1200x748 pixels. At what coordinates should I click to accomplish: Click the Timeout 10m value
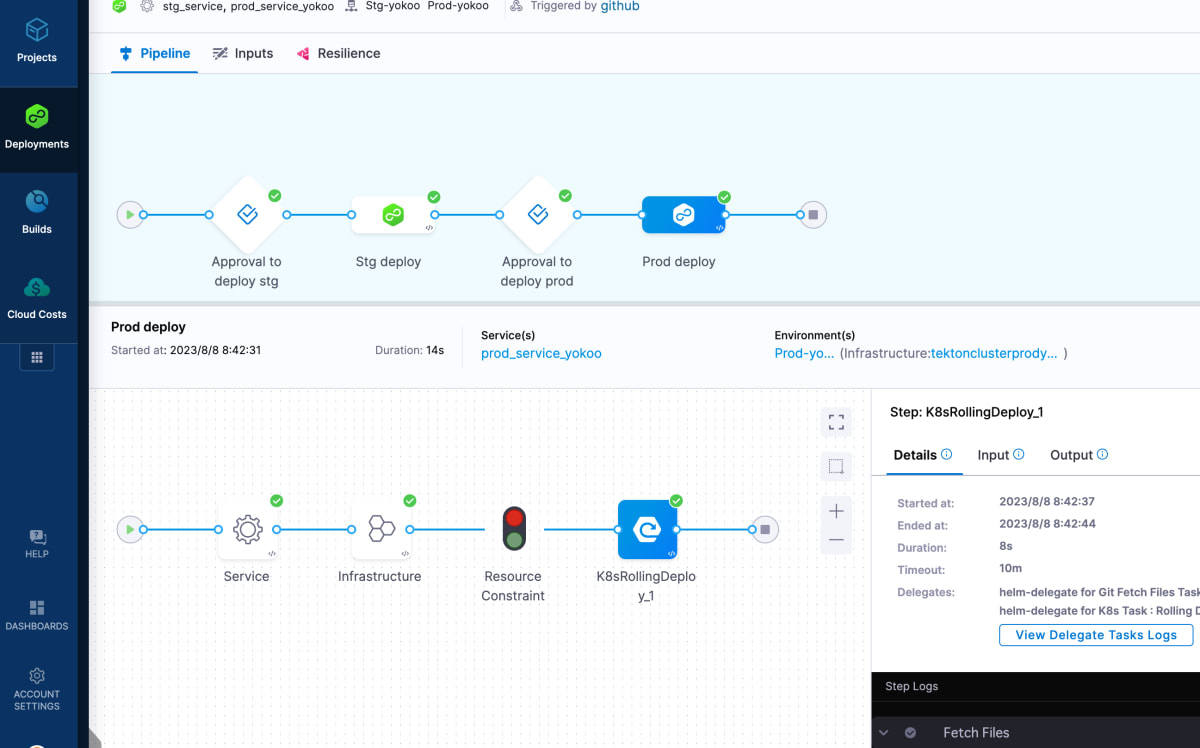[x=1010, y=569]
